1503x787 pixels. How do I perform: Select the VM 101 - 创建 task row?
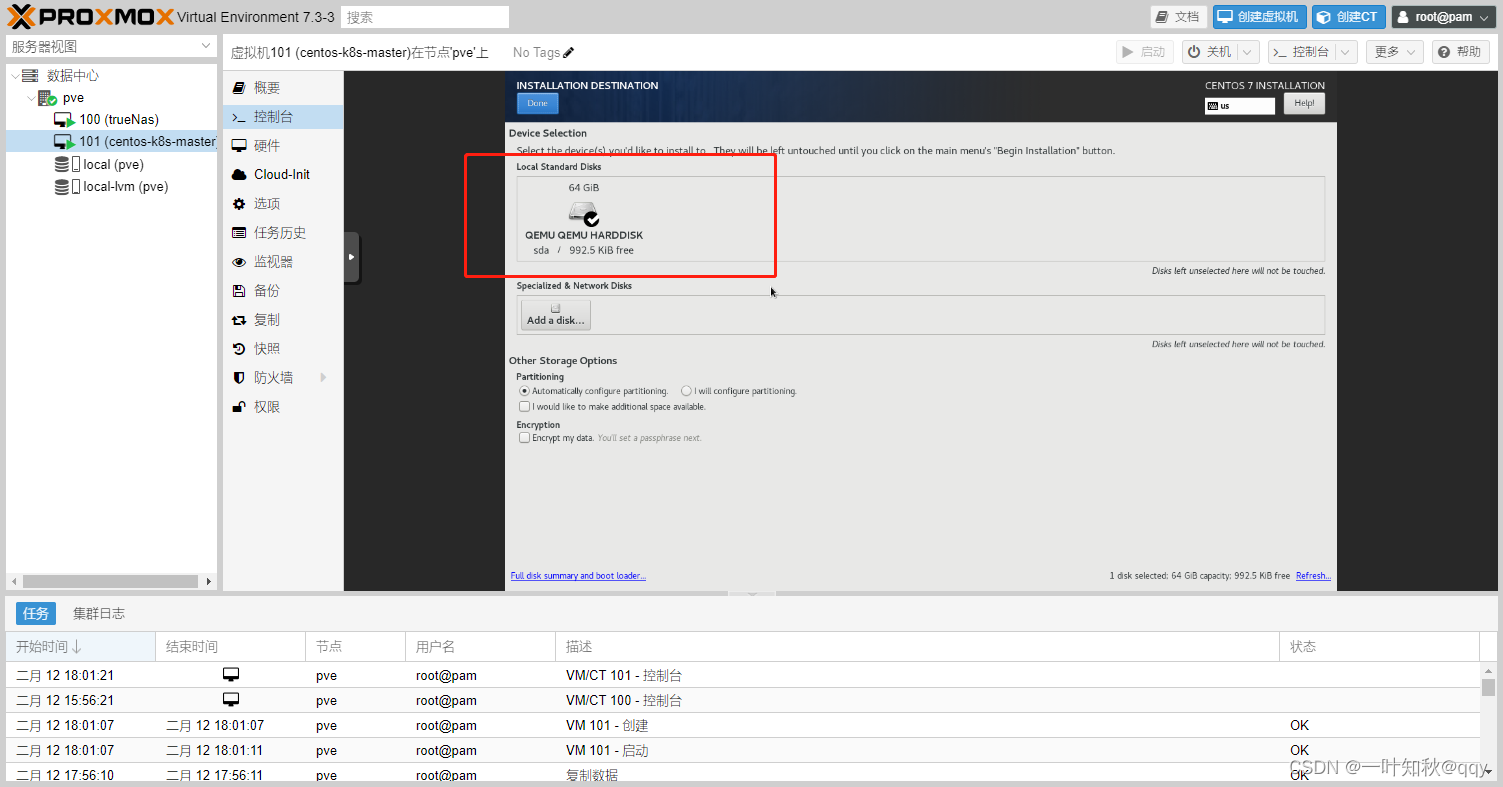point(743,725)
